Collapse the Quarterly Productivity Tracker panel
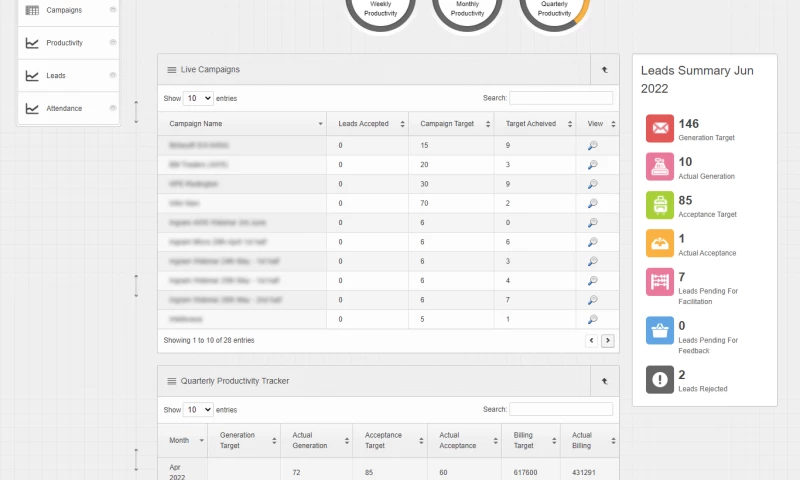Screen dimensions: 800x480 (x=605, y=381)
